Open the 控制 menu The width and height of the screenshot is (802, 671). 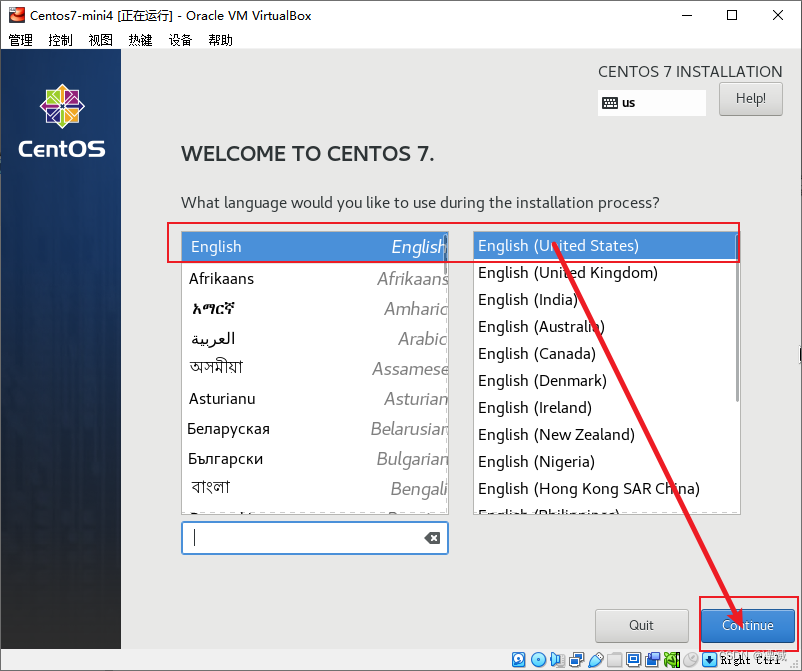click(x=60, y=40)
